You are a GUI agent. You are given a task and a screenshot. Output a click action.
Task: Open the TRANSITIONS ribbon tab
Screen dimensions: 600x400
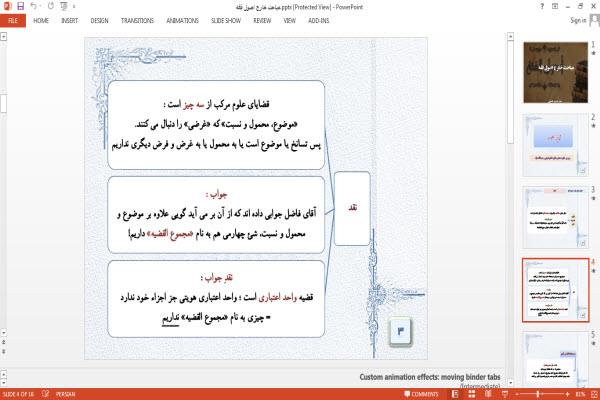(x=137, y=21)
